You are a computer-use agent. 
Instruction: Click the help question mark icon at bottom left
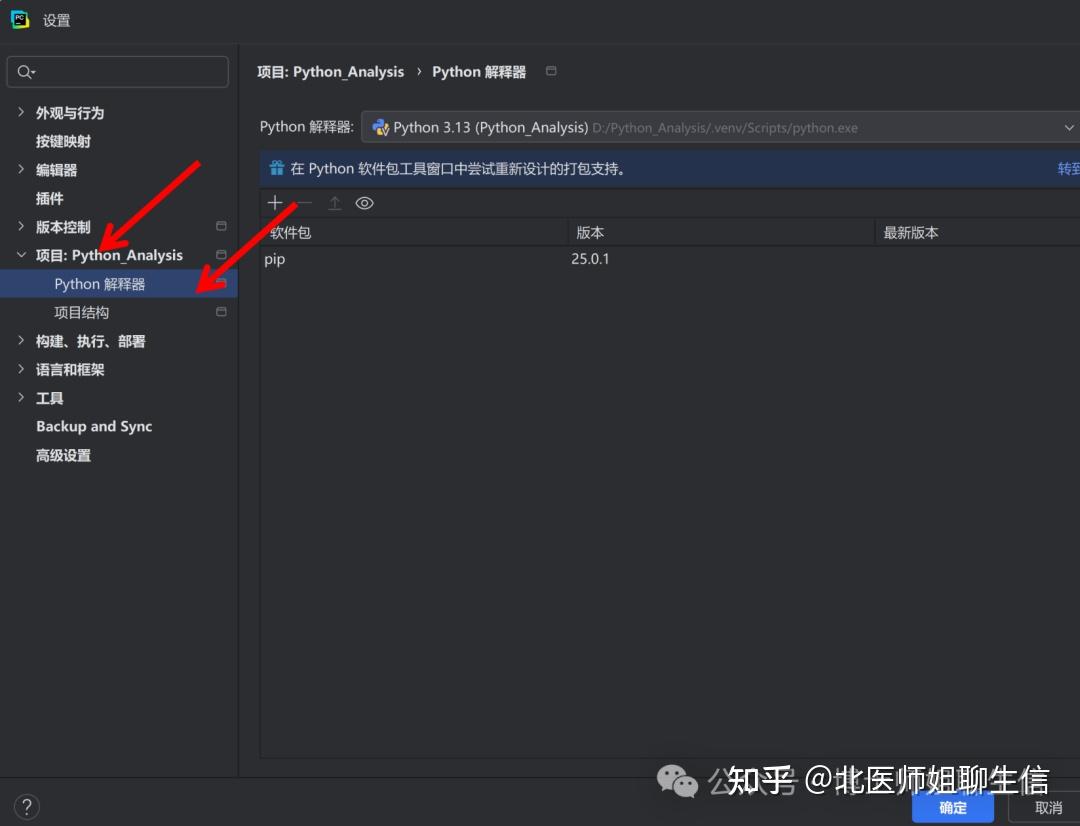26,806
